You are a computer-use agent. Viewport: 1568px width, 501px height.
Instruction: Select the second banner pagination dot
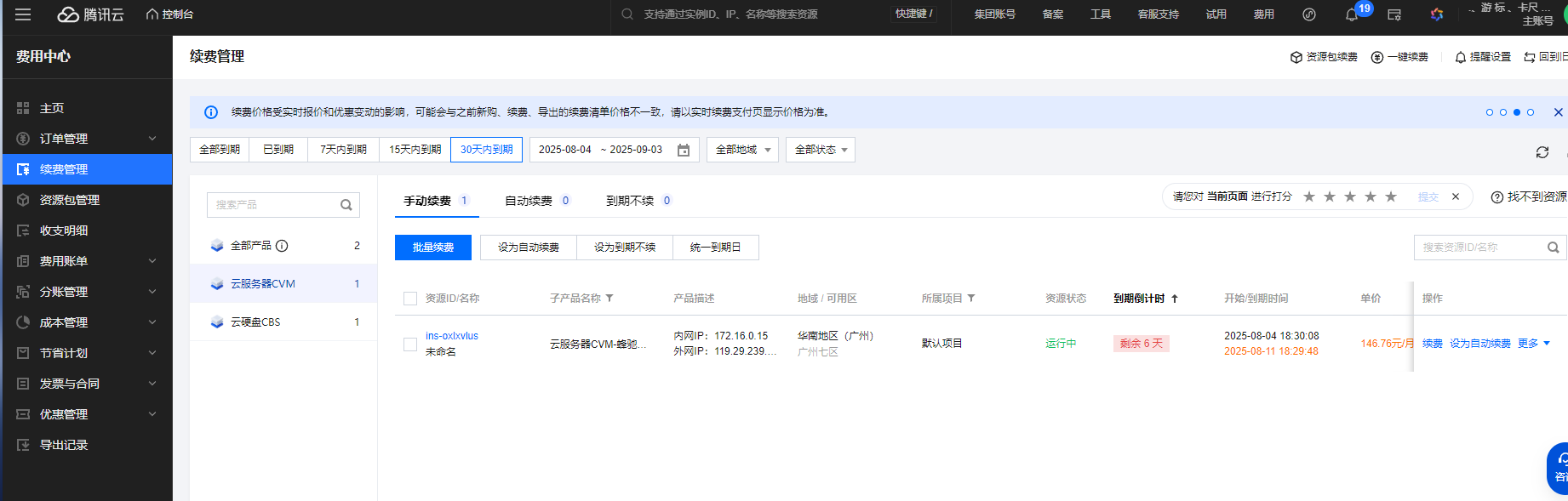[1503, 112]
